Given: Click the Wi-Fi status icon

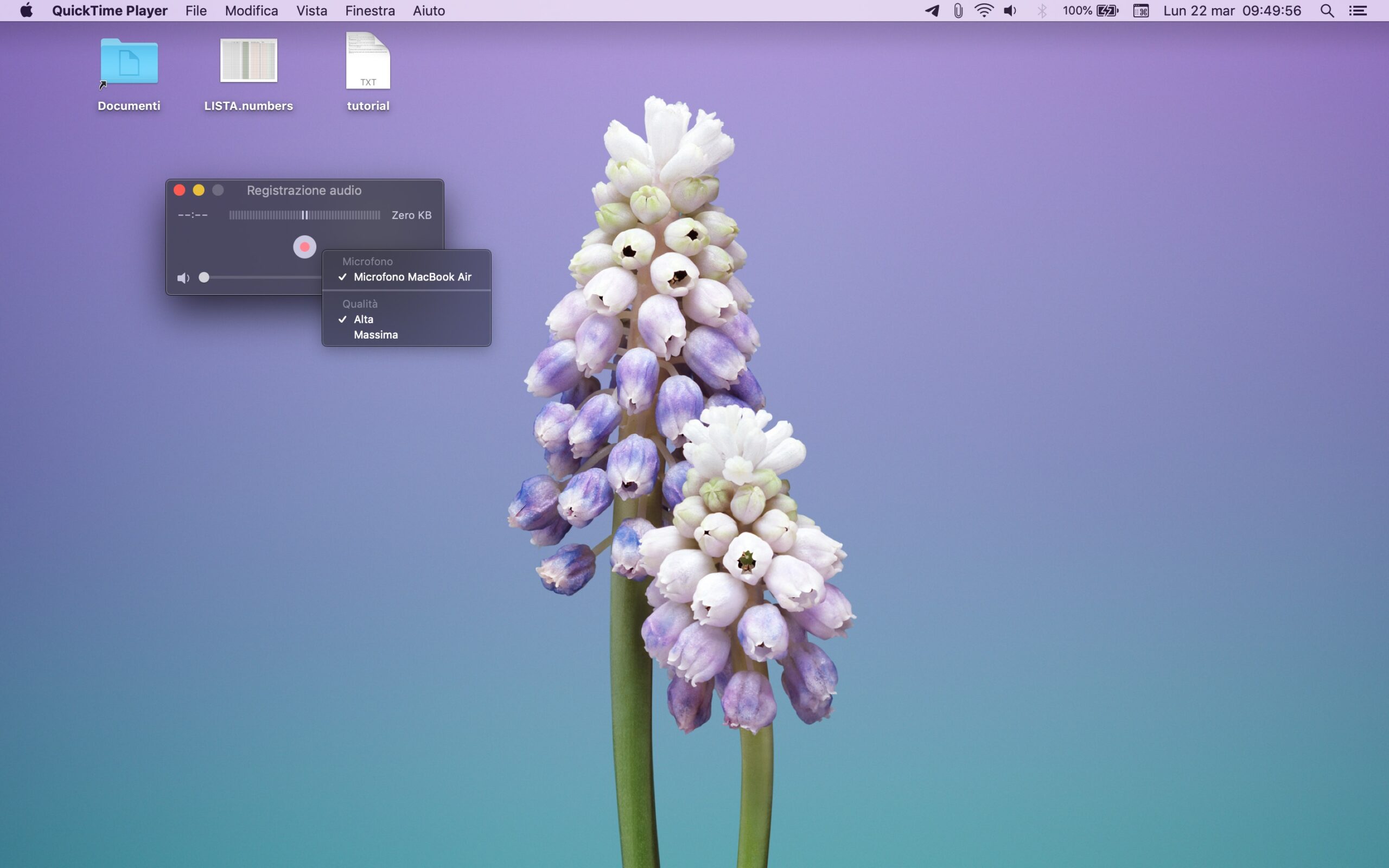Looking at the screenshot, I should tap(984, 11).
